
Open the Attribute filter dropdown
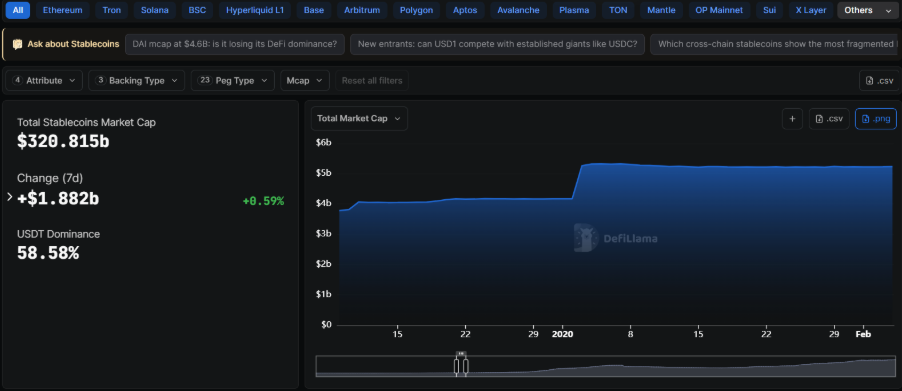click(x=44, y=80)
